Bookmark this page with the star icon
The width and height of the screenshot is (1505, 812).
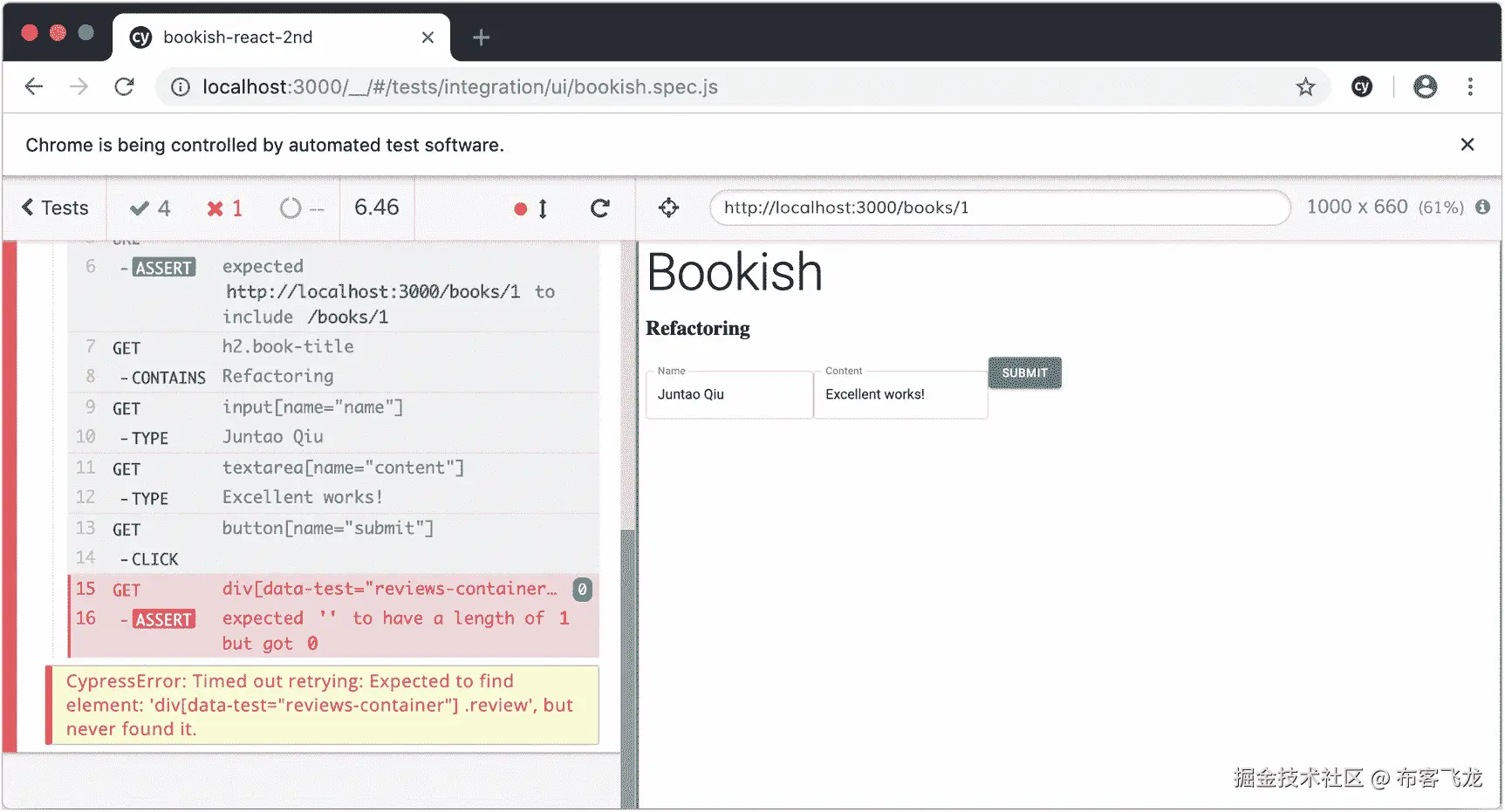coord(1305,87)
